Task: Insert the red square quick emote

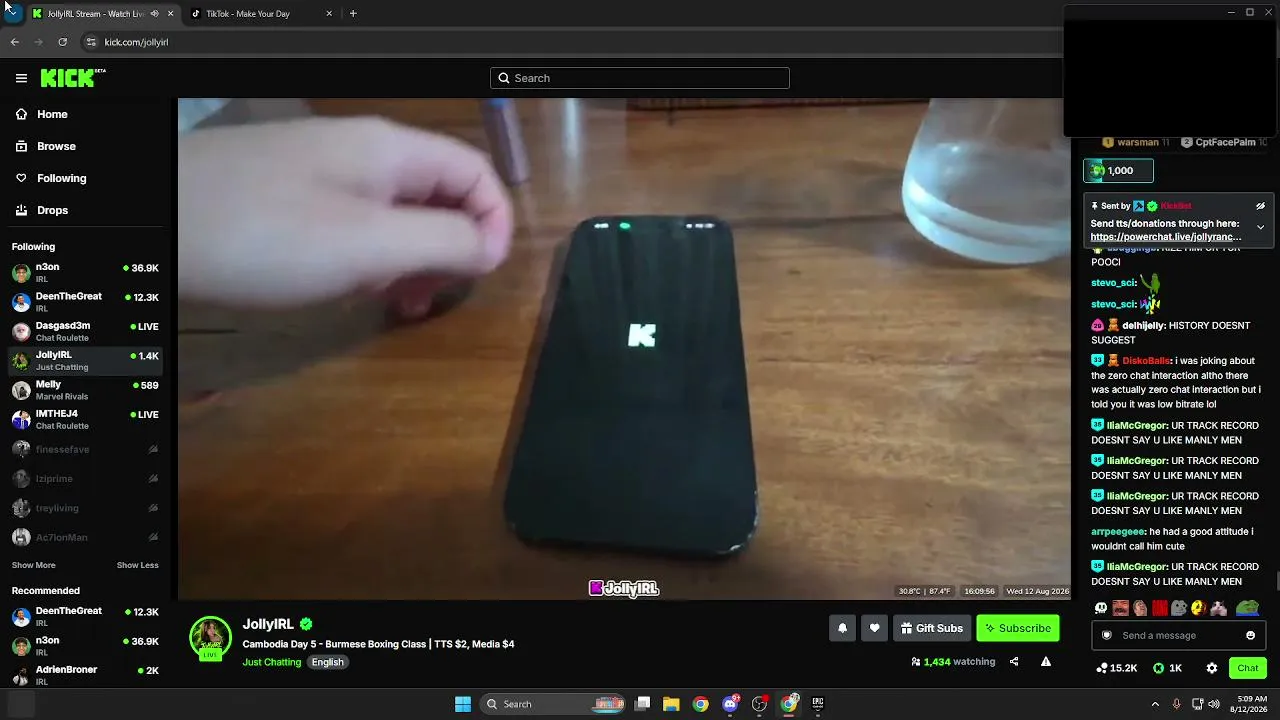Action: [x=1160, y=608]
